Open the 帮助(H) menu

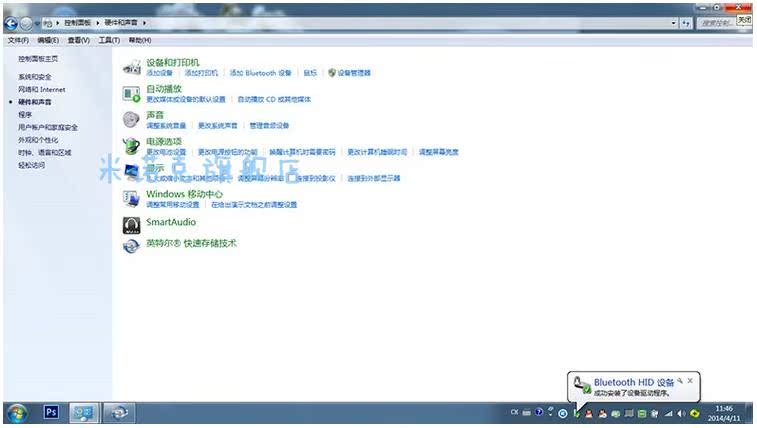click(x=140, y=40)
